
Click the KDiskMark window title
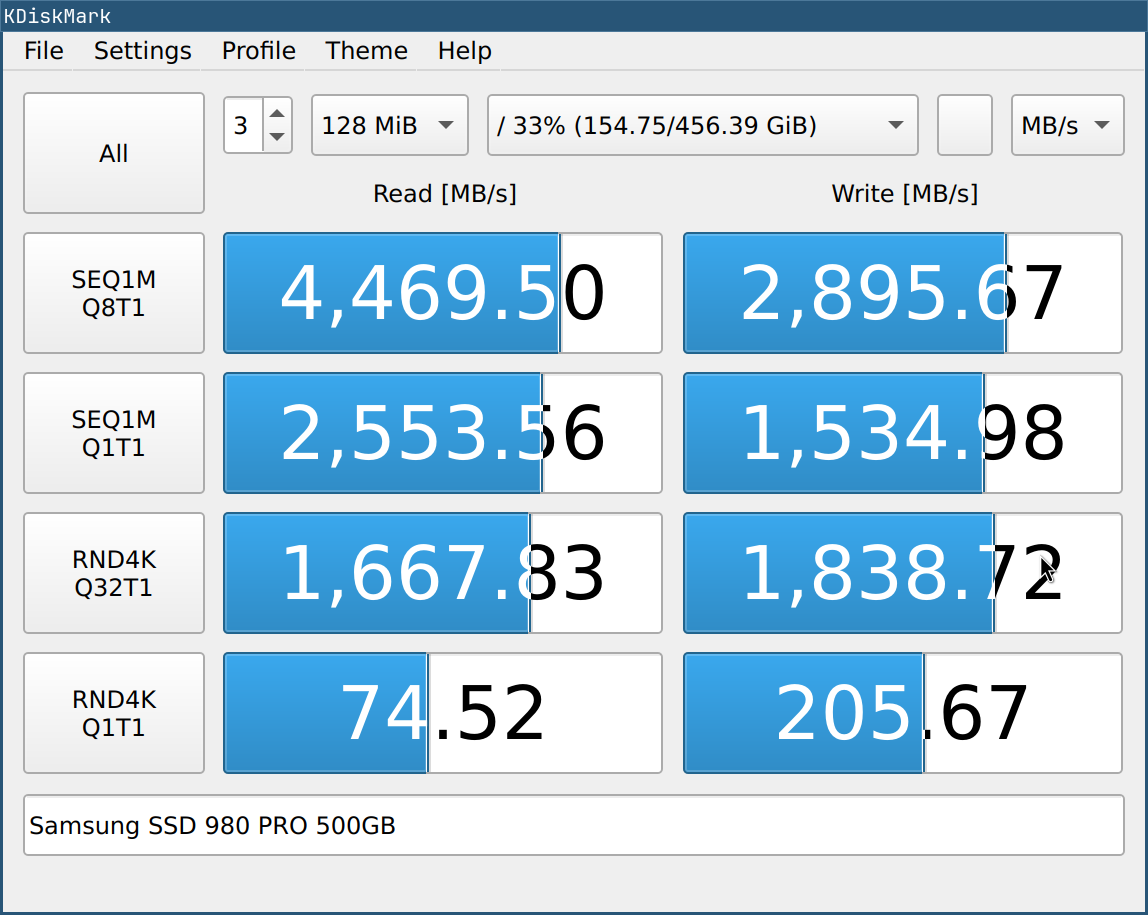[57, 15]
